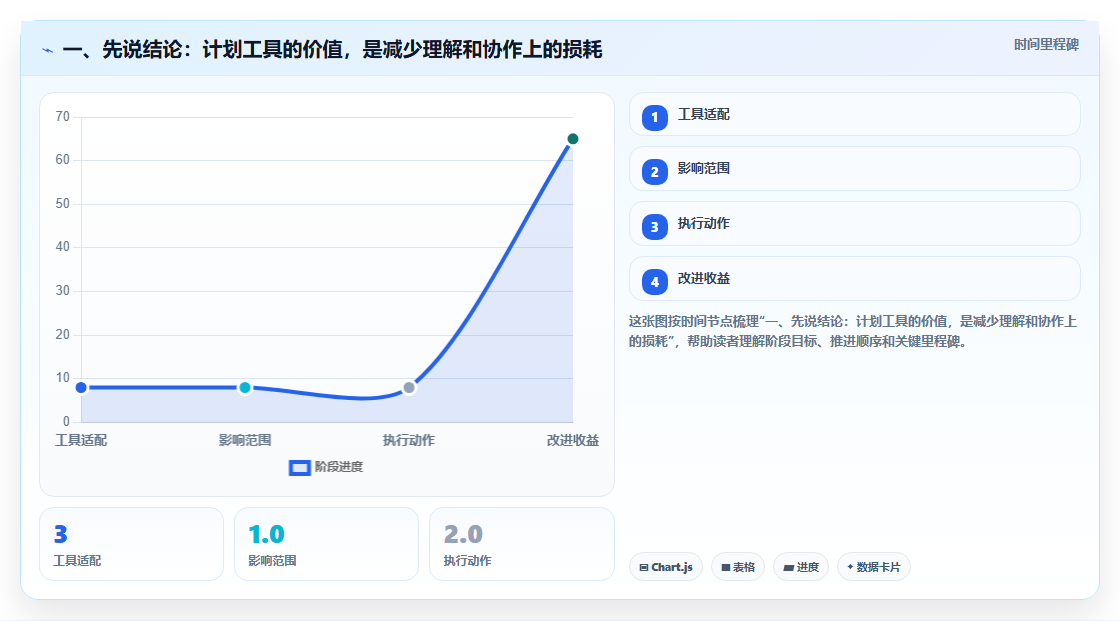Open the 执行动作 milestone row
Viewport: 1120px width, 621px height.
pyautogui.click(x=854, y=224)
